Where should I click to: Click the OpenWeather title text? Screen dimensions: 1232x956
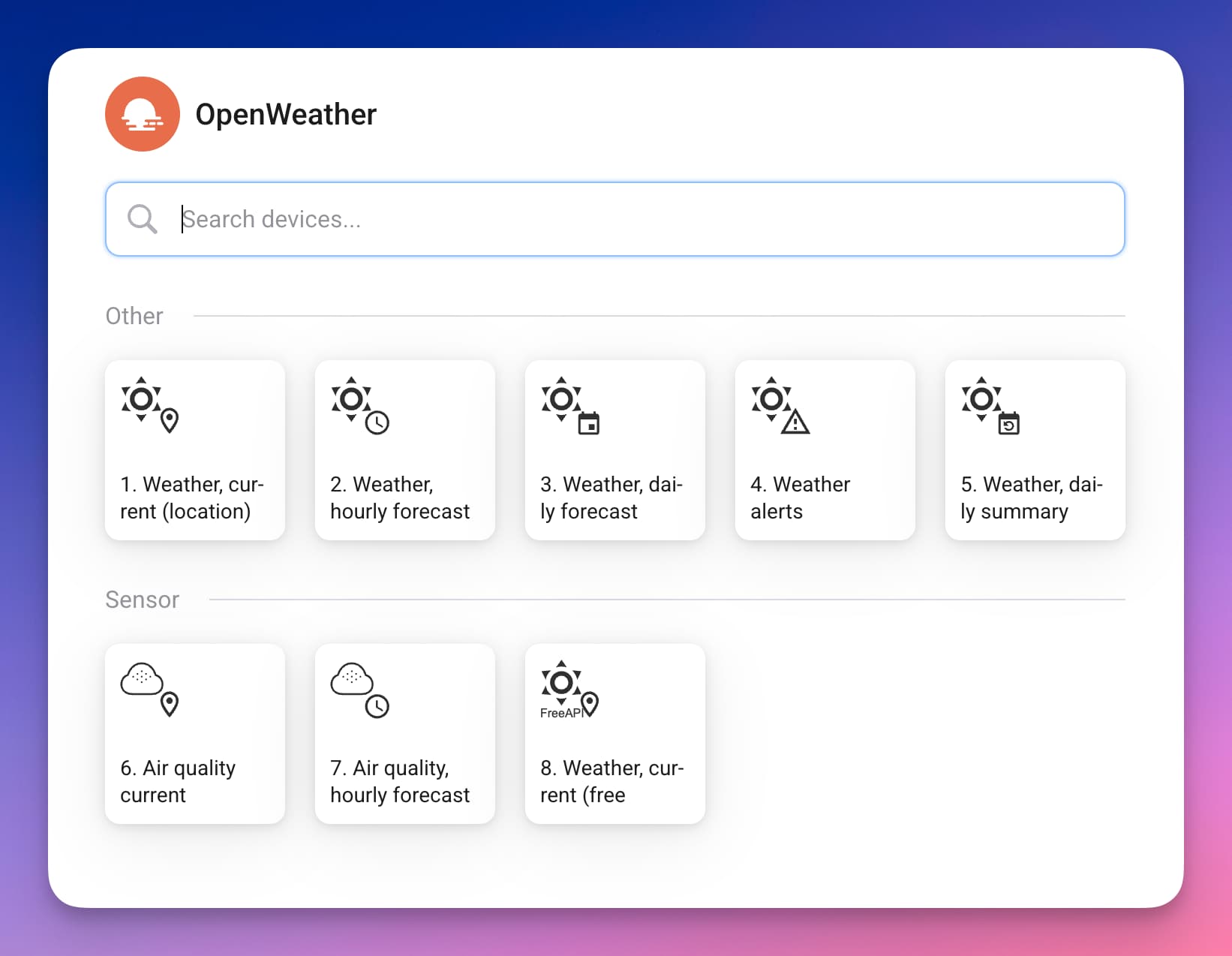[286, 114]
